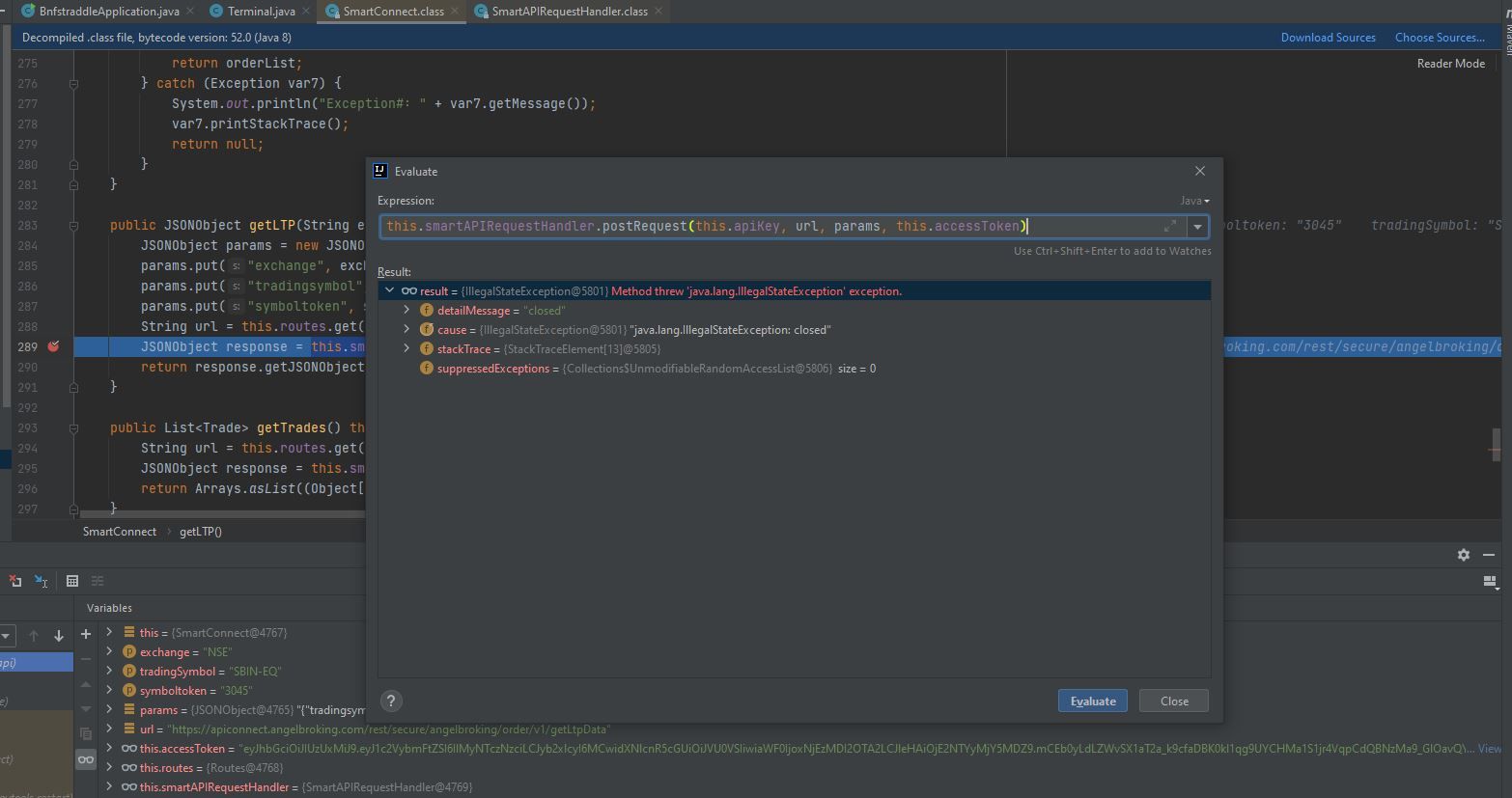Open debugger settings gear icon

coord(1464,555)
